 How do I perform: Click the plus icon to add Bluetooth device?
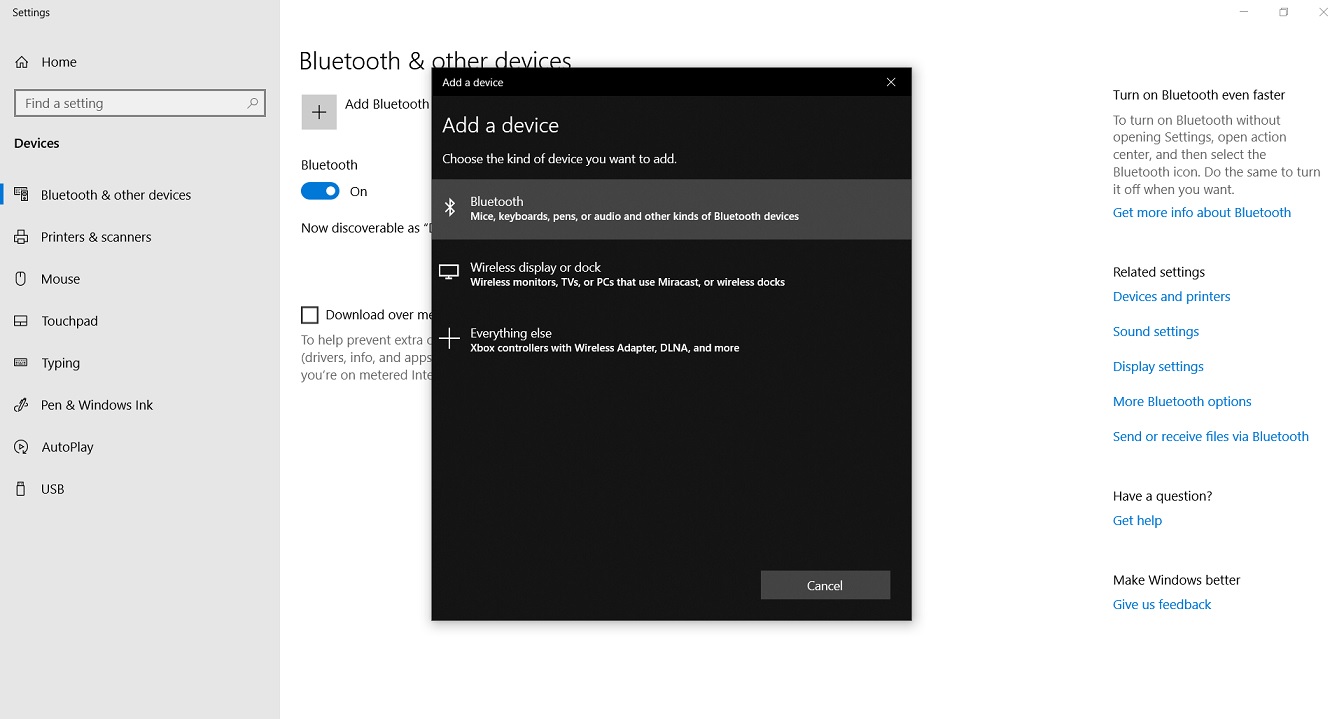[x=319, y=112]
